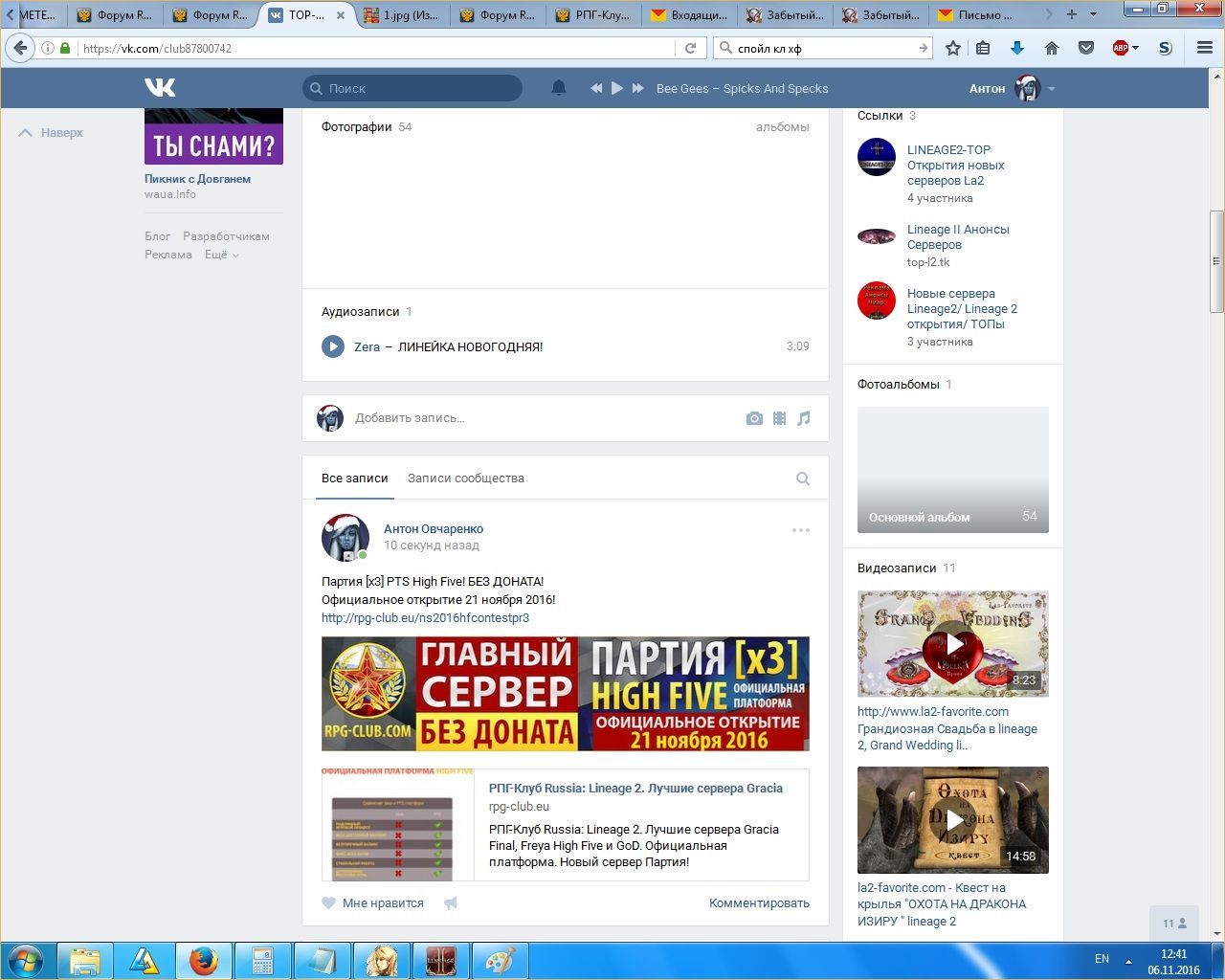Click the page vertical scrollbar thumb
This screenshot has height=980, width=1225.
pos(1216,261)
